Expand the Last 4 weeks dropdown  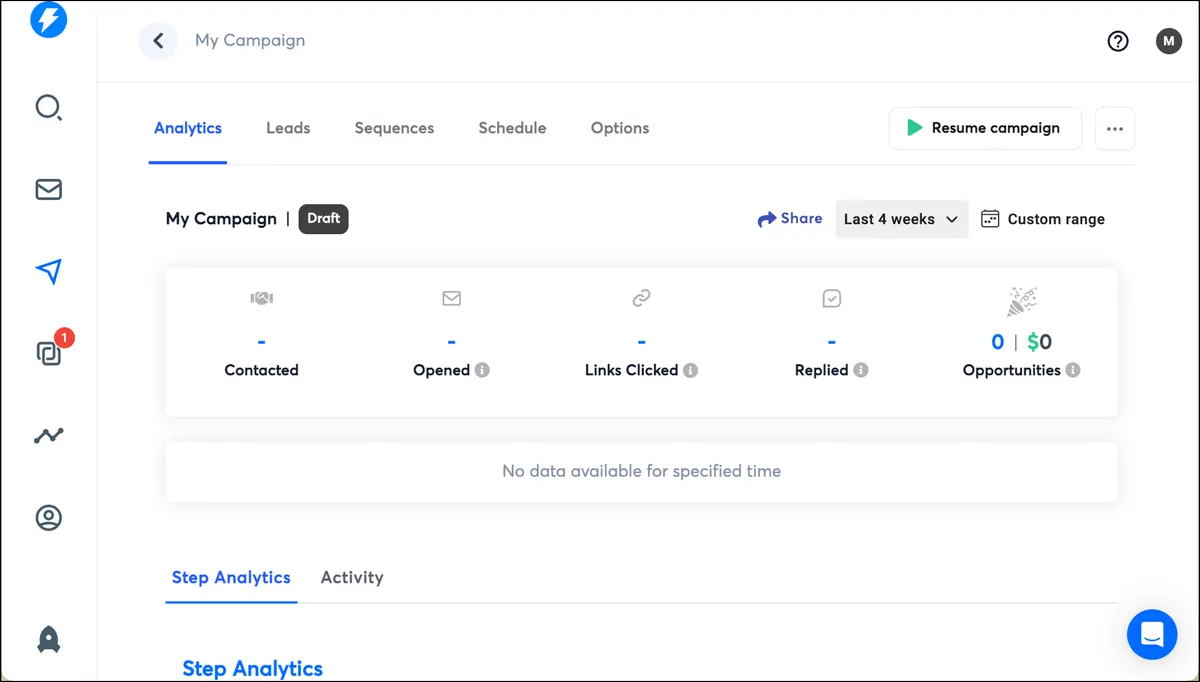coord(902,219)
